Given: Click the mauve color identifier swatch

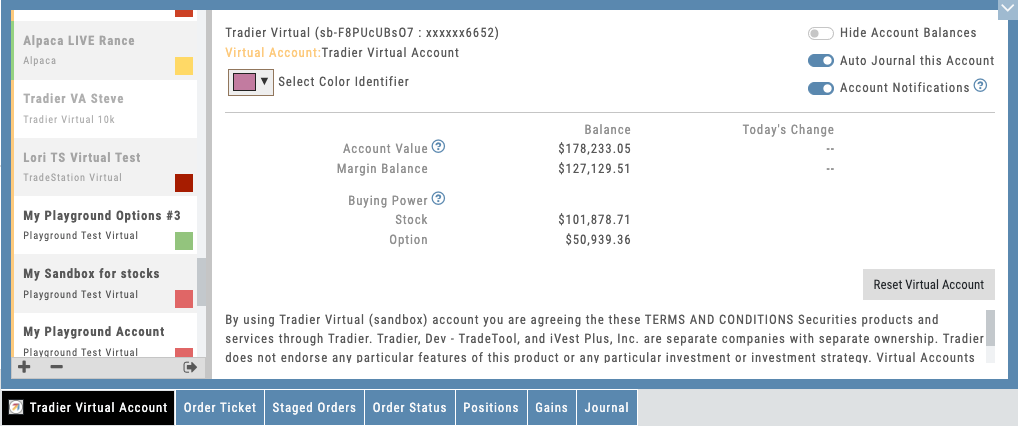Looking at the screenshot, I should pyautogui.click(x=243, y=82).
